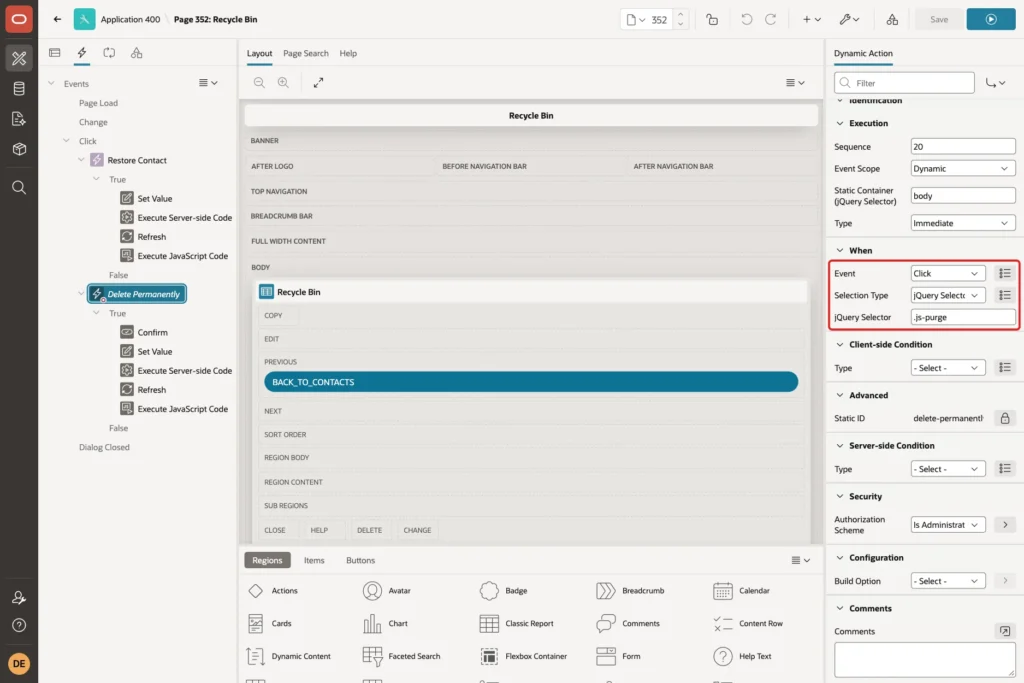This screenshot has width=1024, height=683.
Task: Collapse the Click events node
Action: pyautogui.click(x=66, y=141)
